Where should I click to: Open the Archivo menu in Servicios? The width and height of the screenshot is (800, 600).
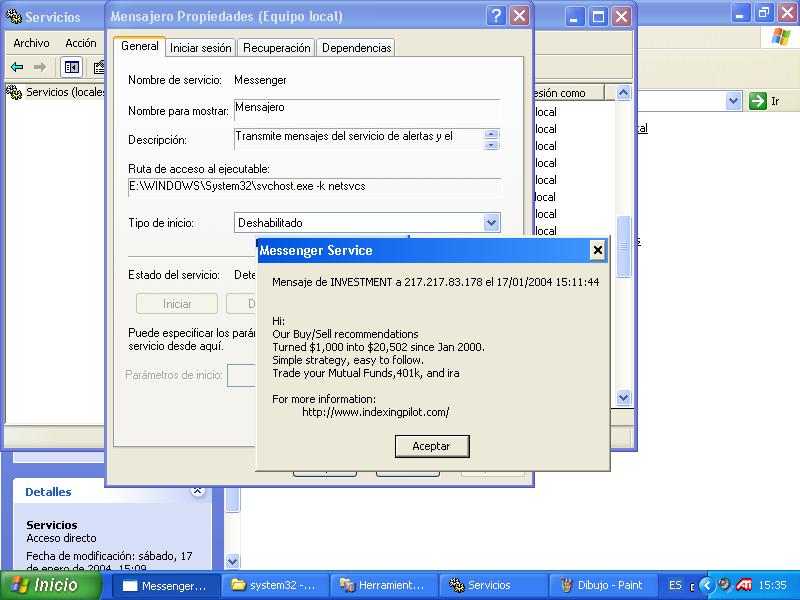pos(31,43)
